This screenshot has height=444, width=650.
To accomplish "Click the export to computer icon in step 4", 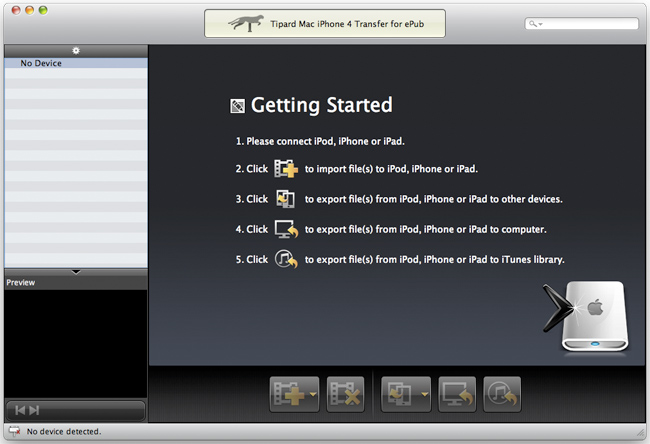I will 286,229.
